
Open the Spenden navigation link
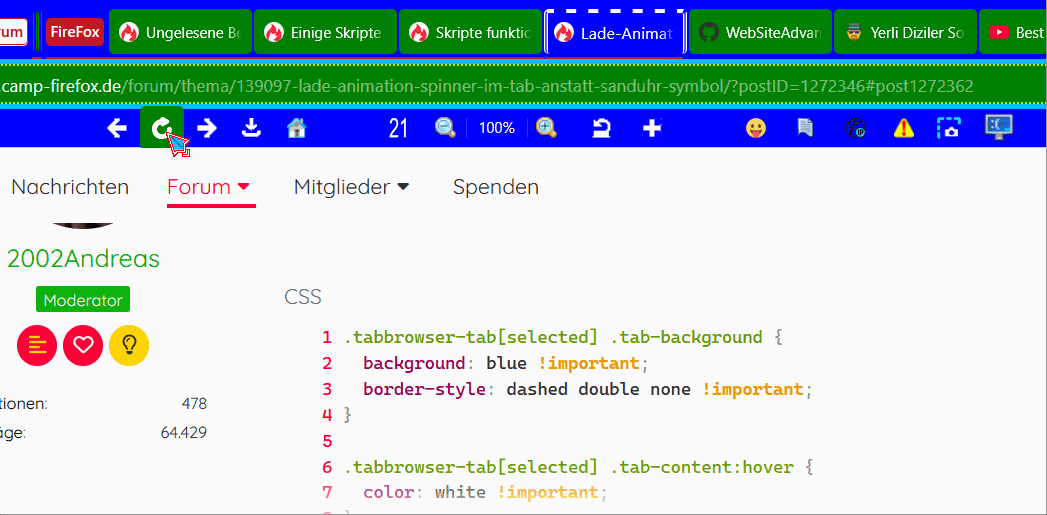coord(495,187)
